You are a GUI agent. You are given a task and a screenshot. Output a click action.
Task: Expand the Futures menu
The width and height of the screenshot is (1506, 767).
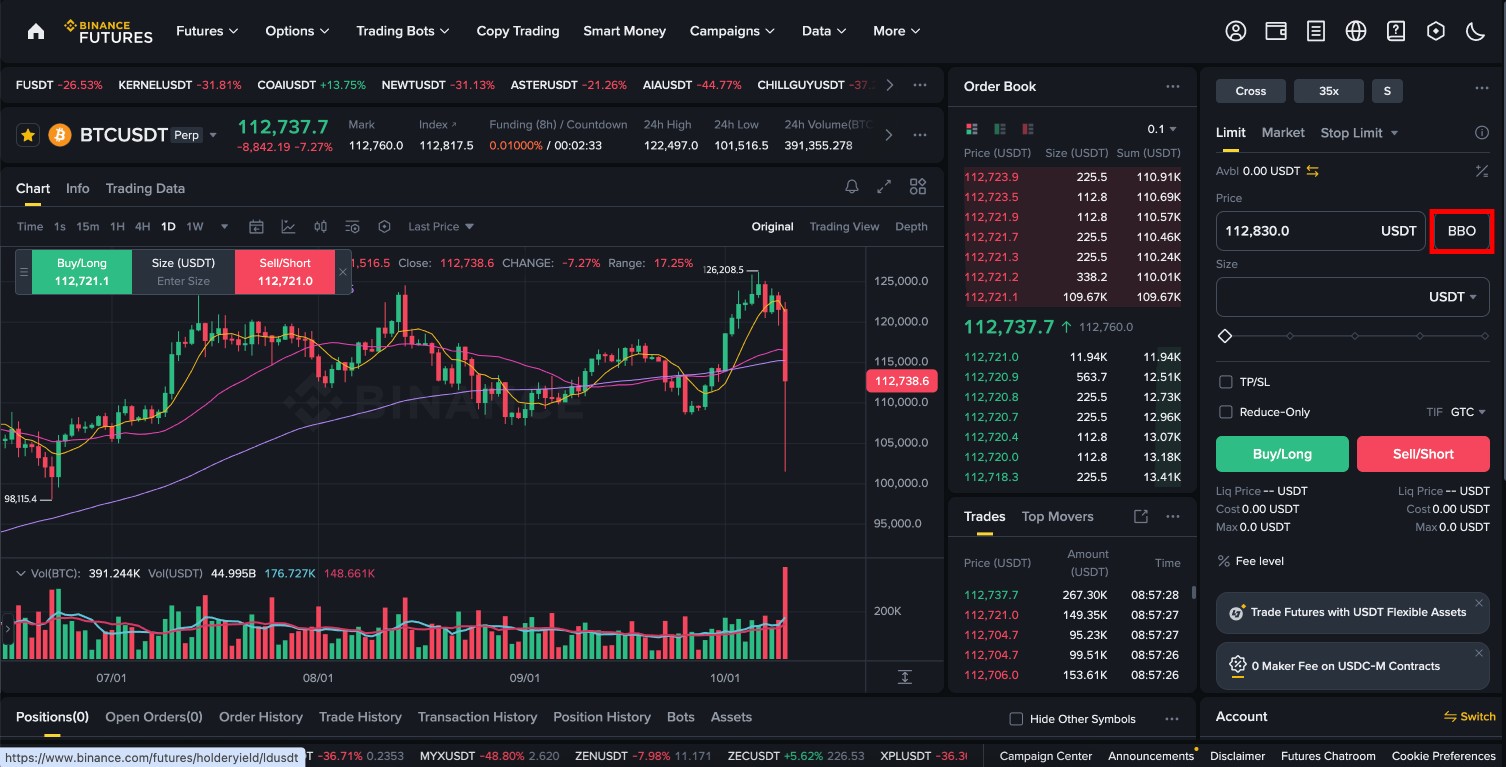207,31
